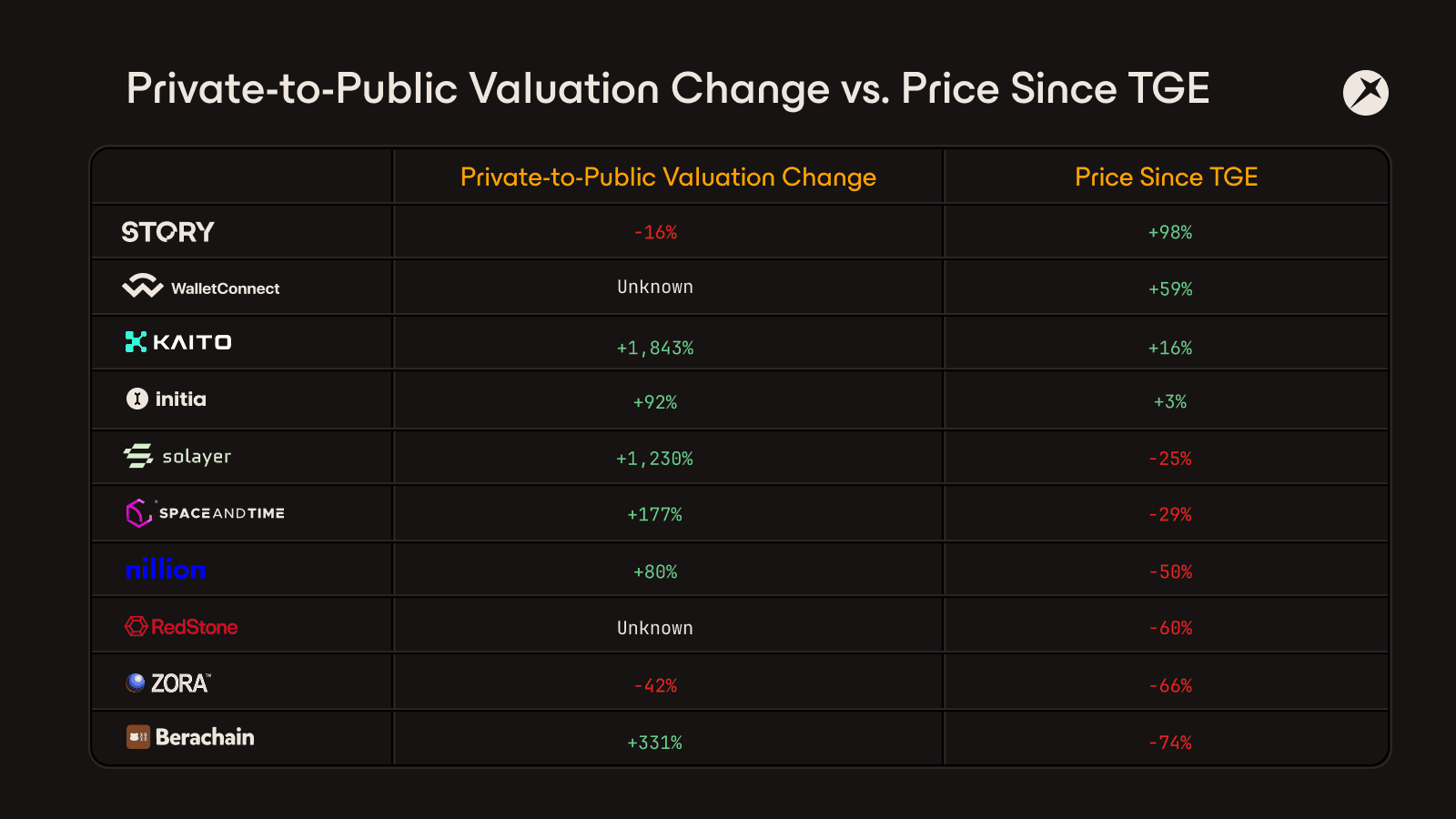Click the chart title text

668,89
